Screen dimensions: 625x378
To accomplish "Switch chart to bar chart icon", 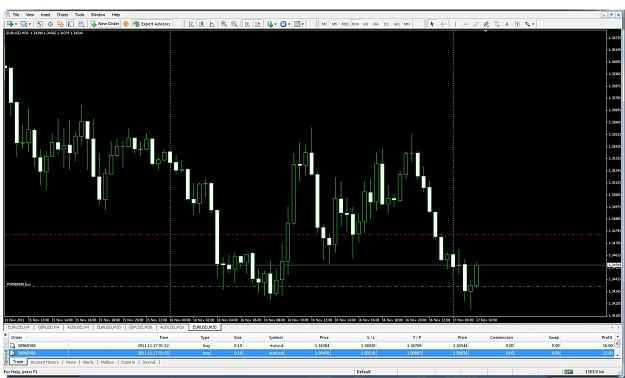I will pos(191,24).
